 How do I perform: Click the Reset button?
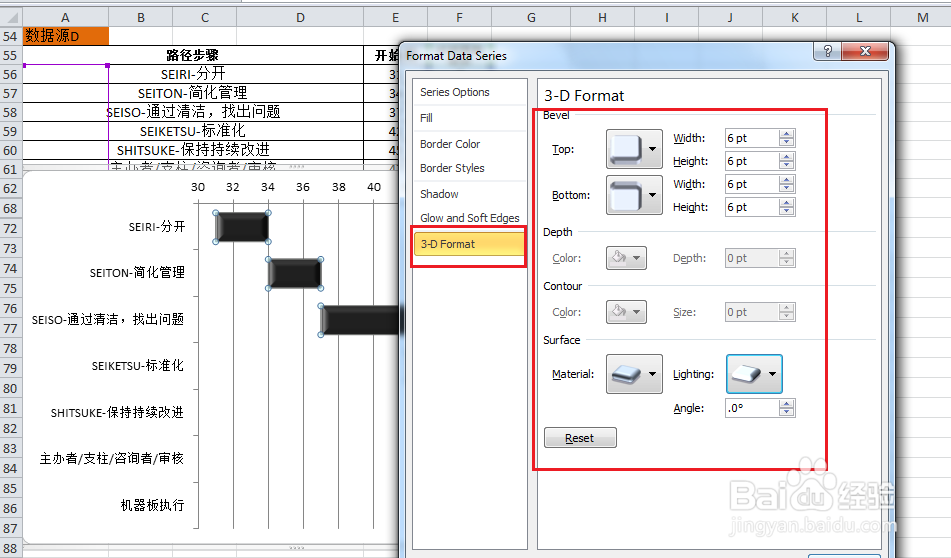(x=580, y=438)
